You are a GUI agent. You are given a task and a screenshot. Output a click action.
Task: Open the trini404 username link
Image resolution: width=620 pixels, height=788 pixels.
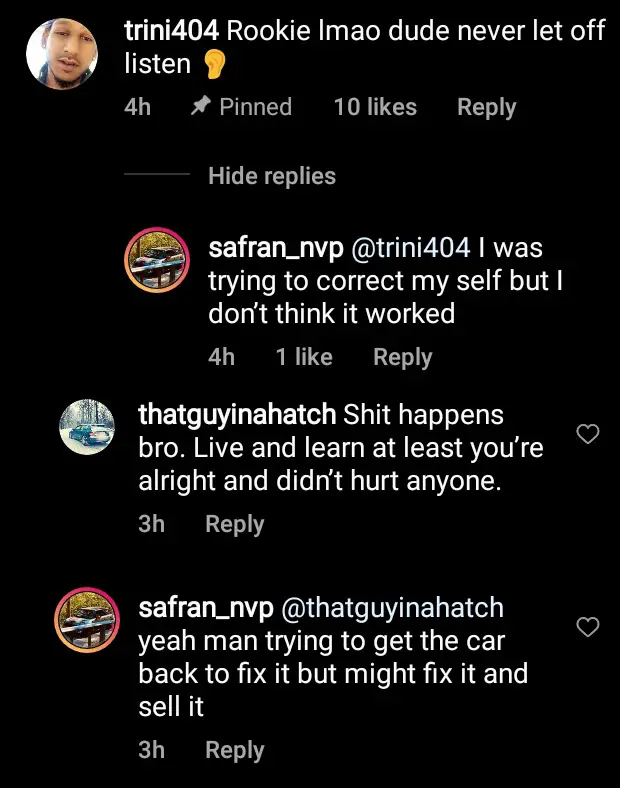[172, 30]
